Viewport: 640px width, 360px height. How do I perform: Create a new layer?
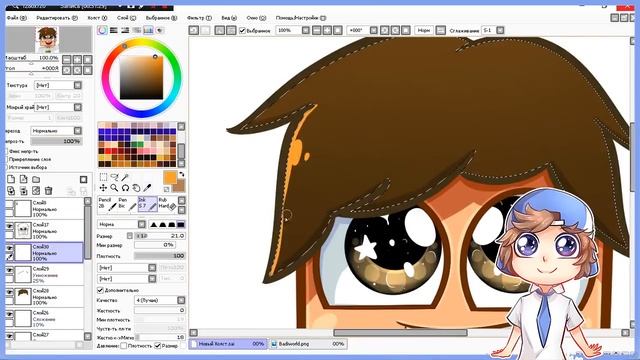click(11, 179)
